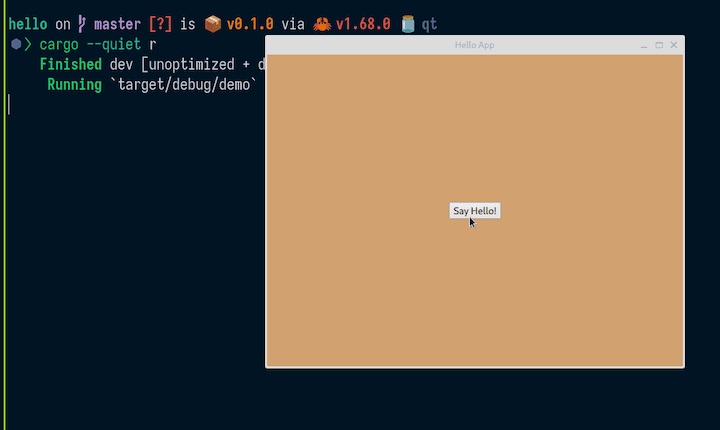Screen dimensions: 720x430
Task: Click the Say Hello! button
Action: (x=474, y=211)
